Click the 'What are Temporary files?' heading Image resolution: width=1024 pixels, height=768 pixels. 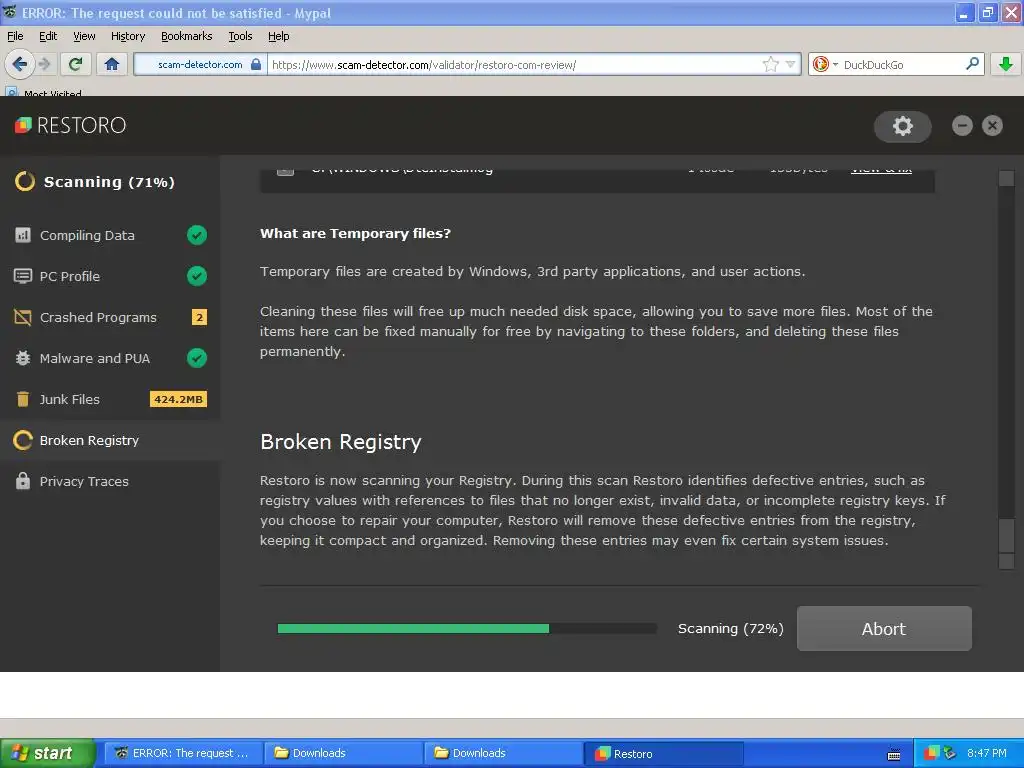(355, 233)
